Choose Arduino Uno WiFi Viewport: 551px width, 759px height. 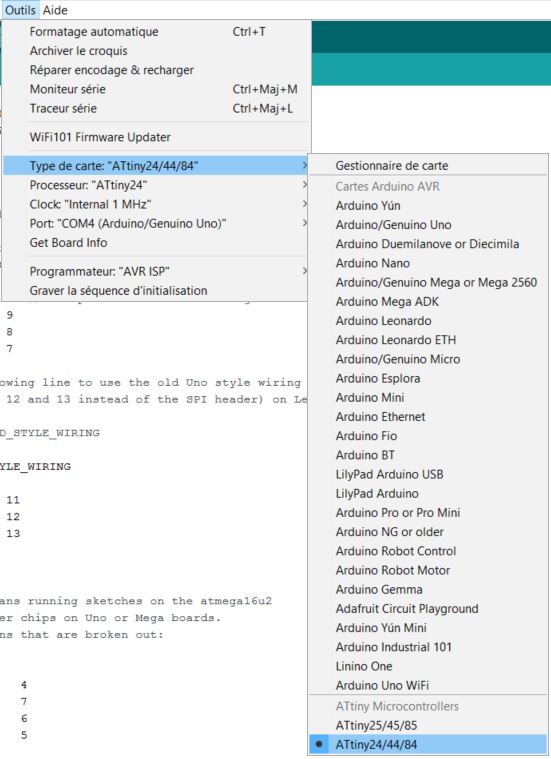pyautogui.click(x=428, y=685)
